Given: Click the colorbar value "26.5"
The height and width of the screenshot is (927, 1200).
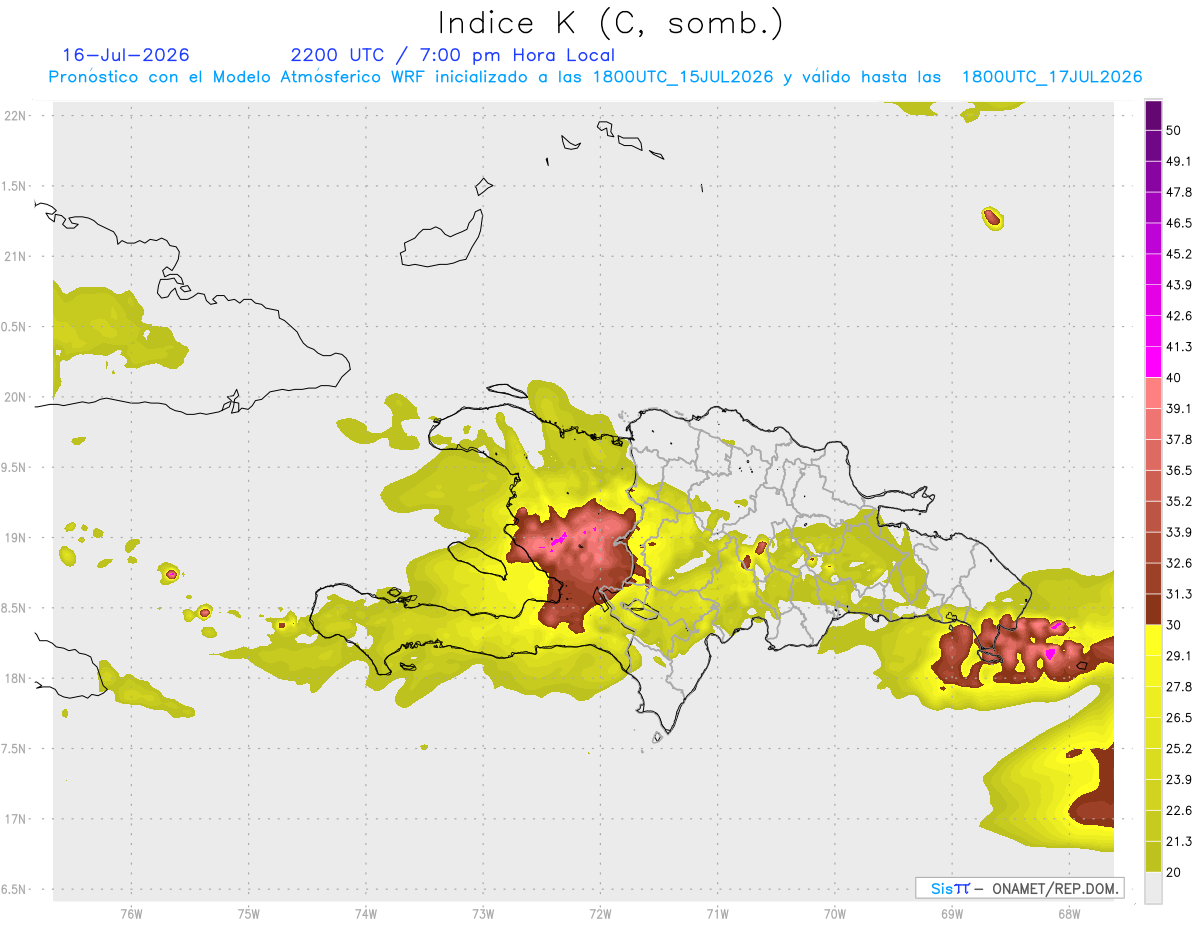Looking at the screenshot, I should pyautogui.click(x=1179, y=718).
